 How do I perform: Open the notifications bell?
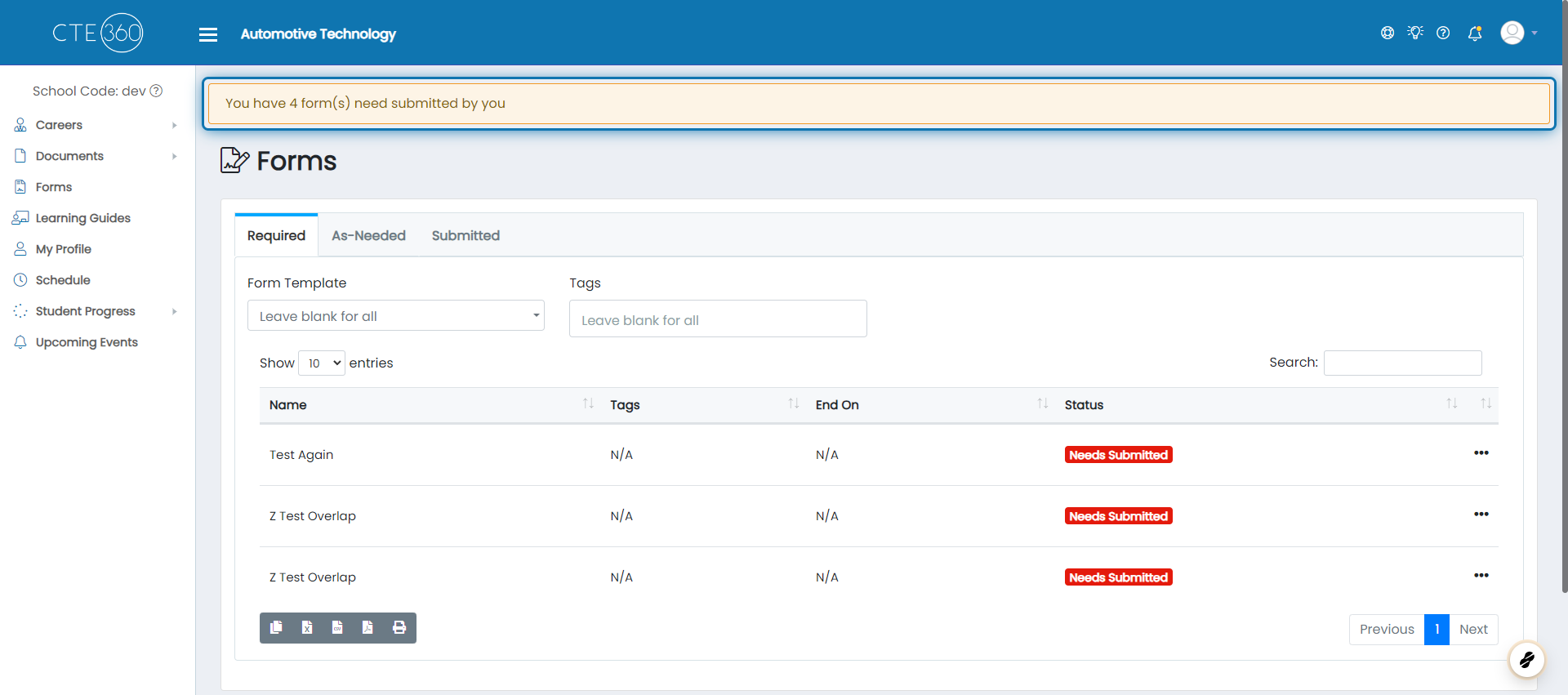pyautogui.click(x=1475, y=33)
